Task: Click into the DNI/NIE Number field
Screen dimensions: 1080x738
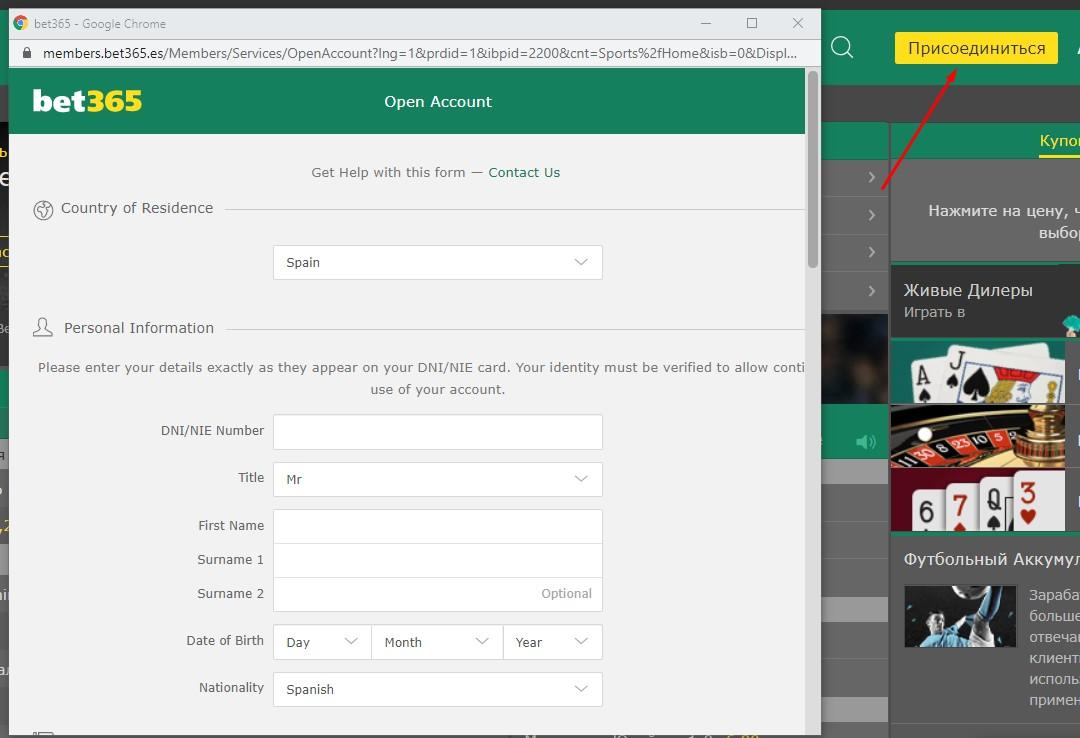Action: tap(437, 432)
